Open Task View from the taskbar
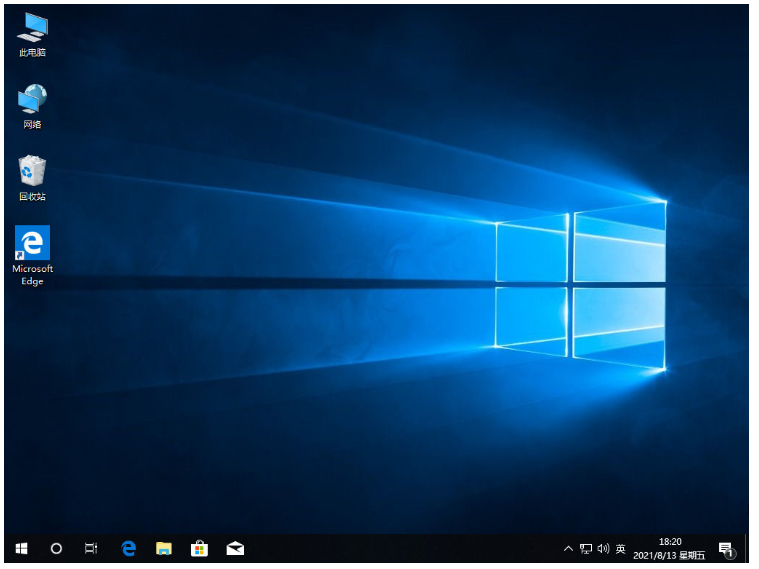This screenshot has width=759, height=569. [91, 548]
